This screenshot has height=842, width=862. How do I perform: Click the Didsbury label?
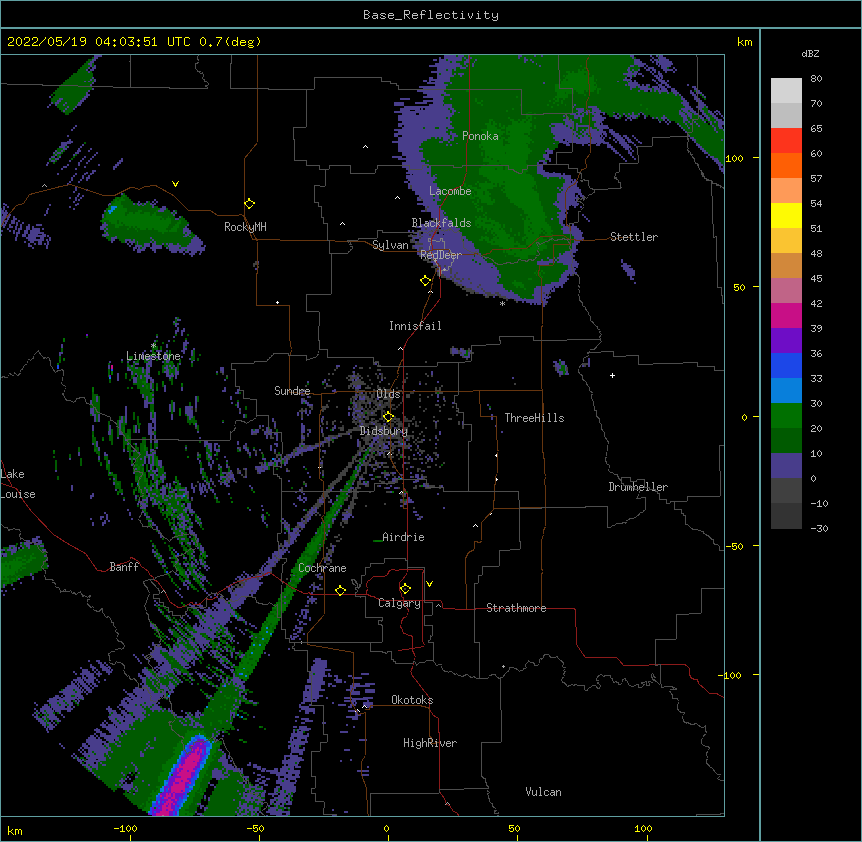point(384,431)
